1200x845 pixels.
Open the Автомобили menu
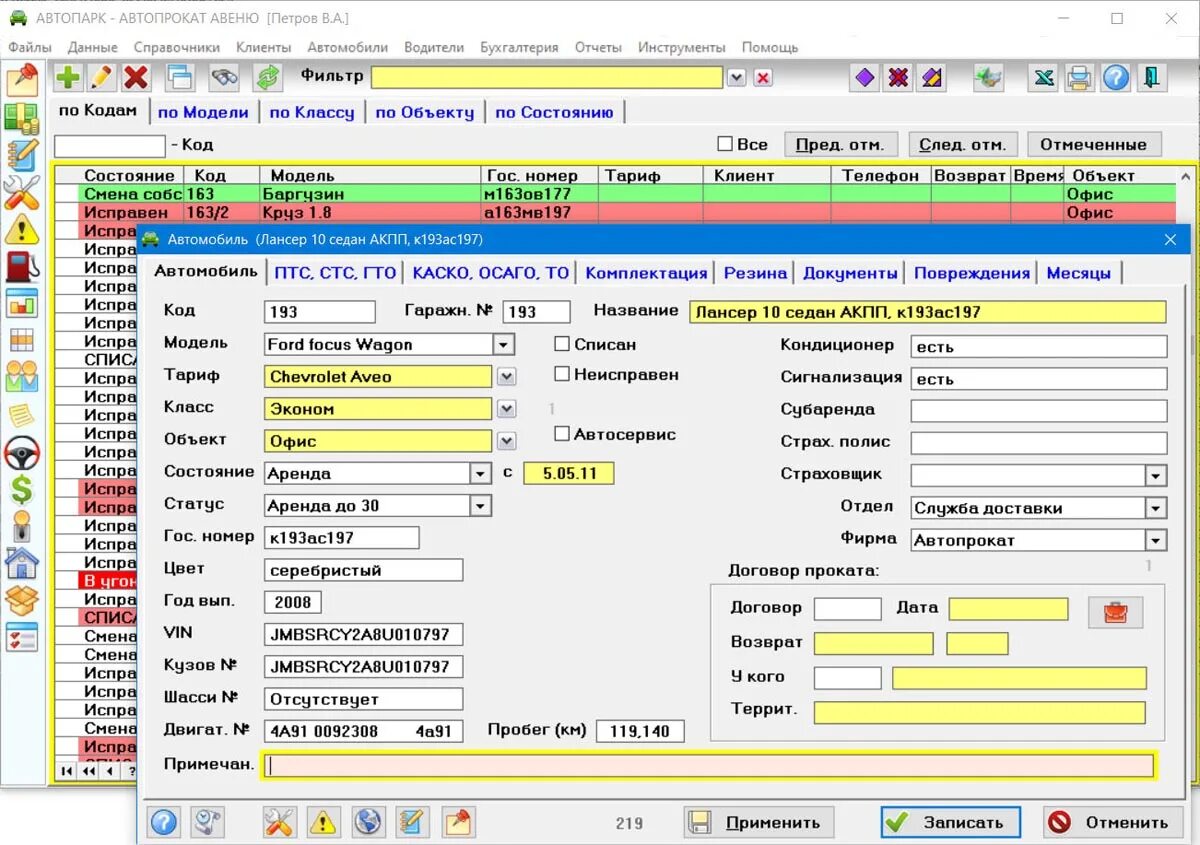pyautogui.click(x=347, y=47)
